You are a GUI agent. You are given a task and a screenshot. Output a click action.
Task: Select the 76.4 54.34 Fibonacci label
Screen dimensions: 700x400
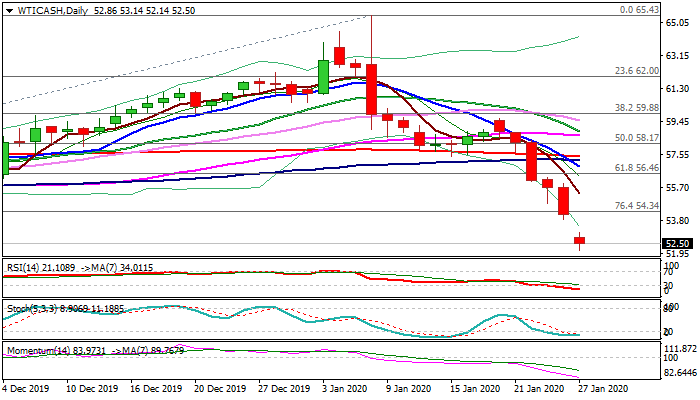click(637, 205)
